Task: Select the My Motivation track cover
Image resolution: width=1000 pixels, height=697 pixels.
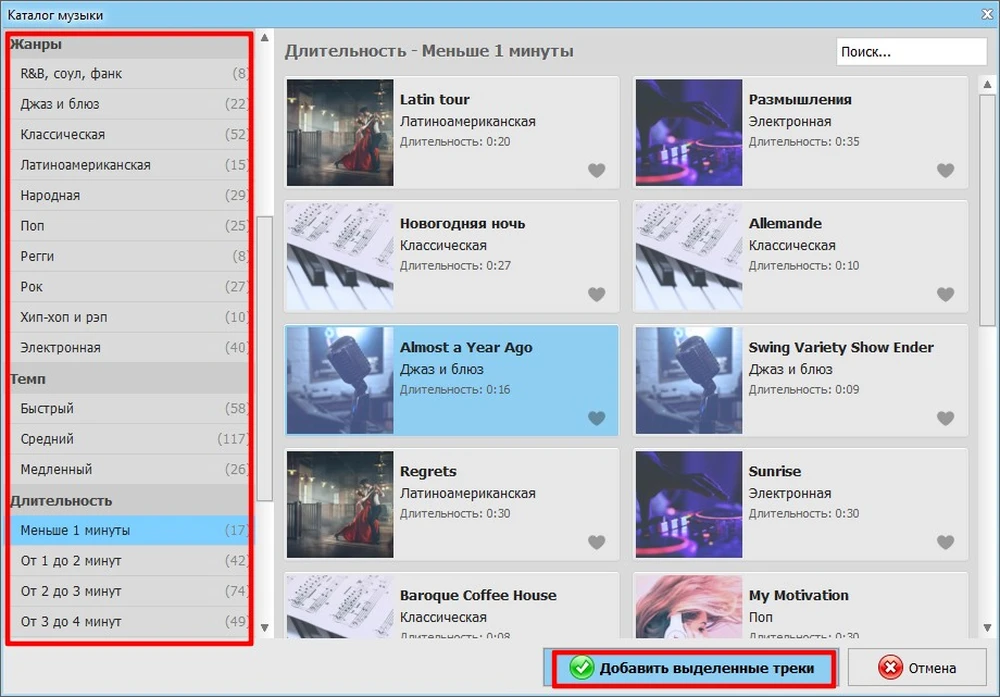Action: tap(688, 605)
